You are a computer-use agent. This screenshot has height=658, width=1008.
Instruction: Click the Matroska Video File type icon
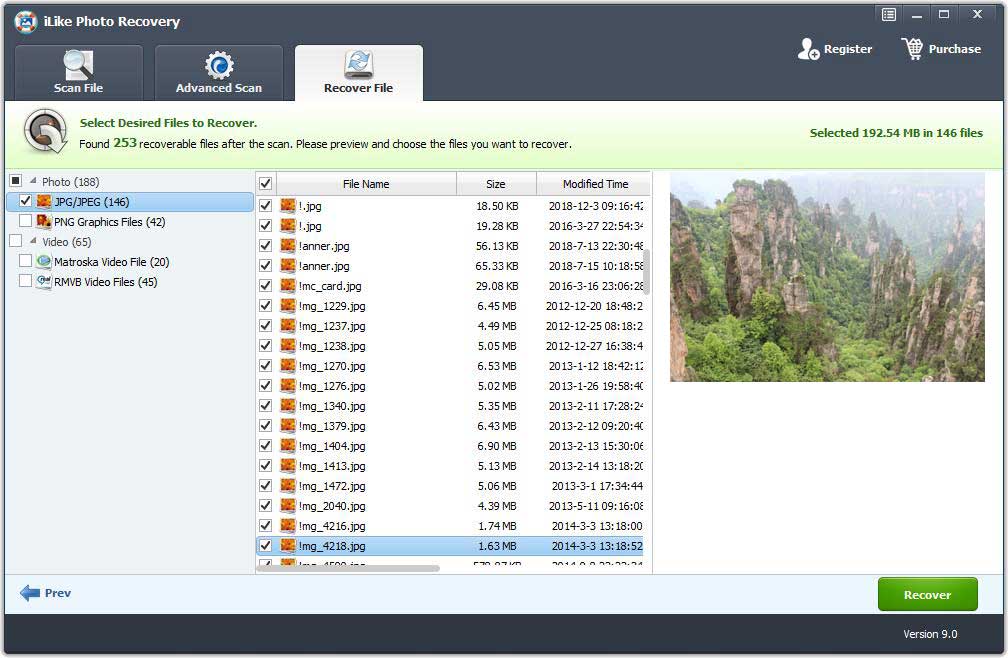coord(44,262)
